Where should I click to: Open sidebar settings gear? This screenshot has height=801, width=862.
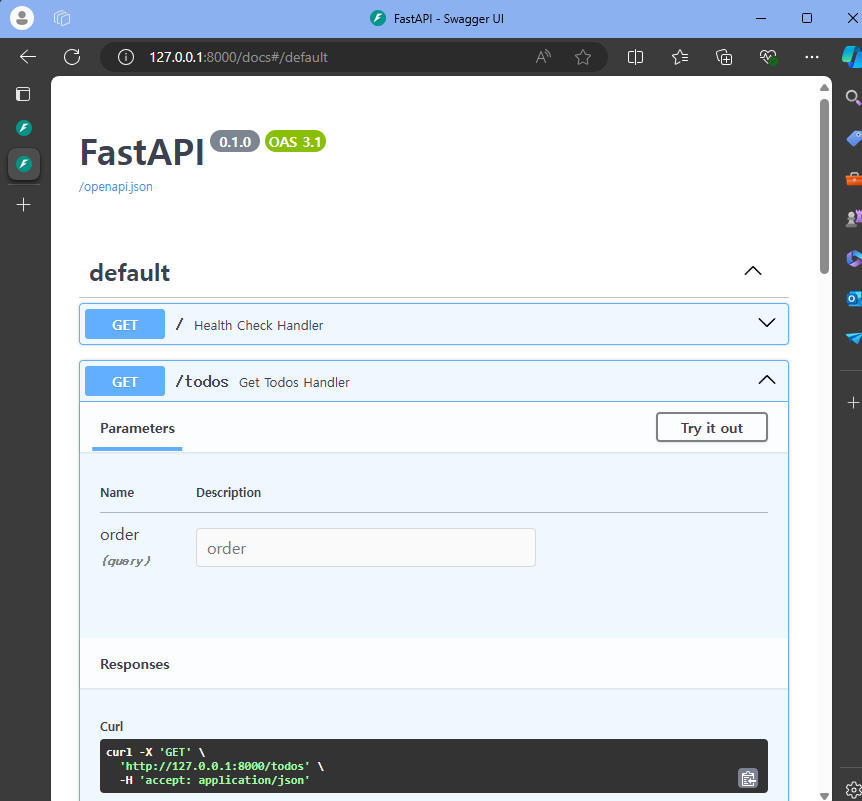tap(853, 789)
